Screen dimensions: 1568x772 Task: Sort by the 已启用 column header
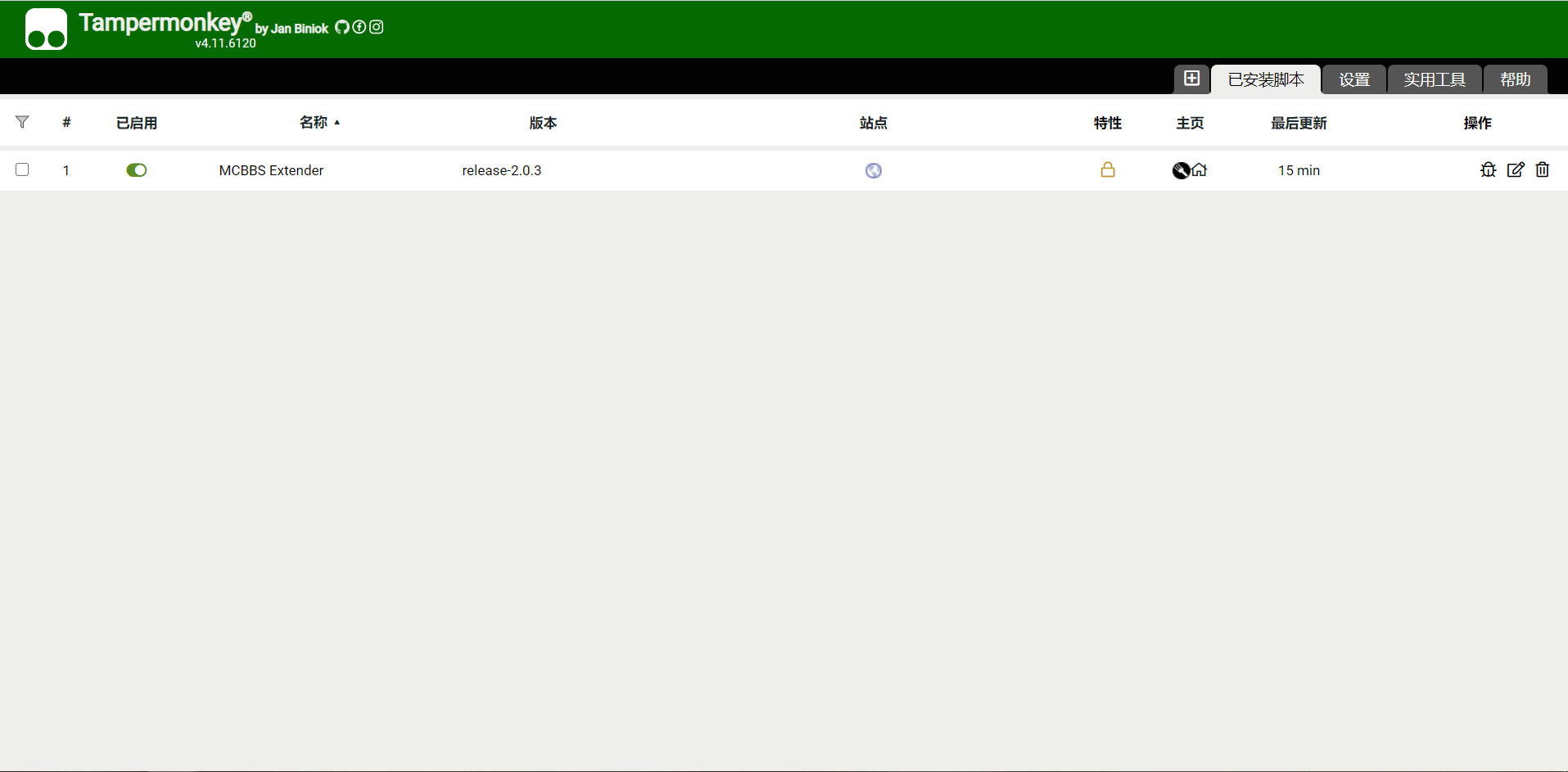coord(137,123)
